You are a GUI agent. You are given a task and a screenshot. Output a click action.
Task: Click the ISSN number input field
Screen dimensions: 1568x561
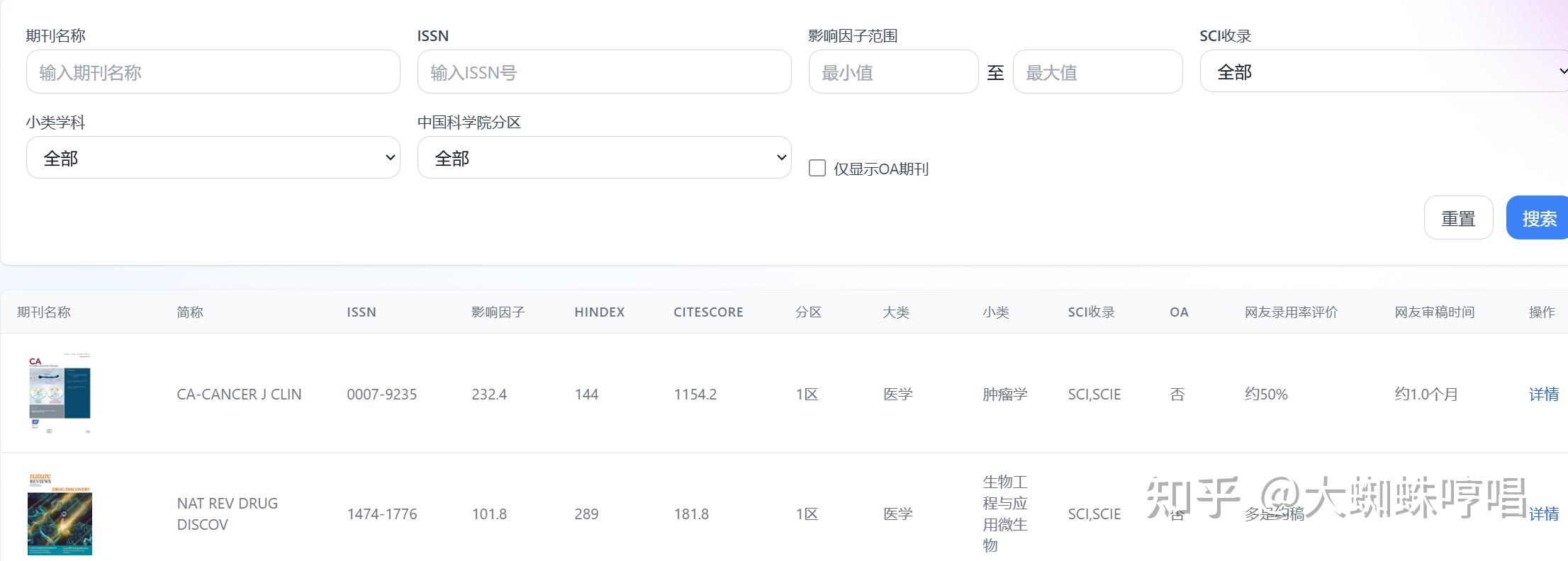604,72
